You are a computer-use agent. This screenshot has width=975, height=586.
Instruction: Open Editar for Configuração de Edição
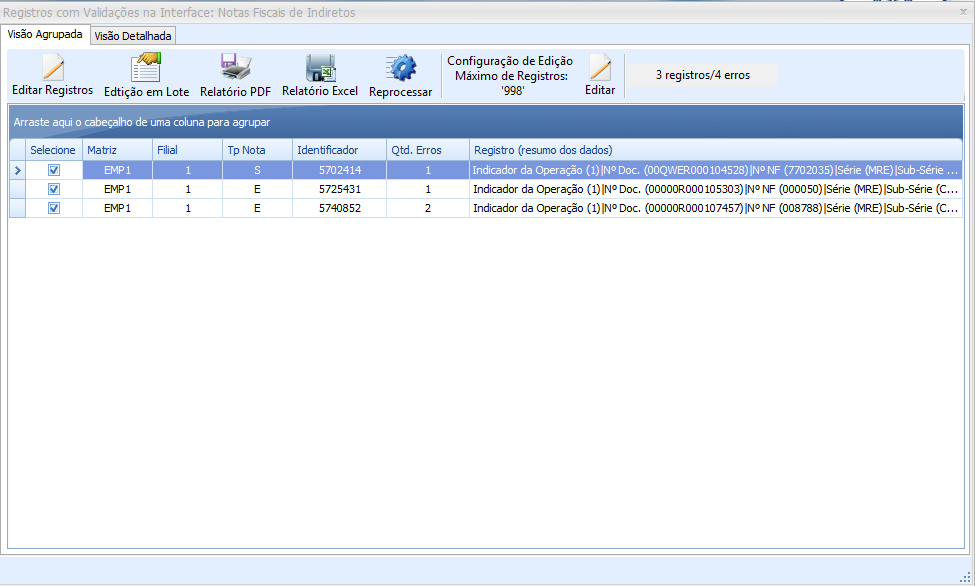(x=600, y=68)
